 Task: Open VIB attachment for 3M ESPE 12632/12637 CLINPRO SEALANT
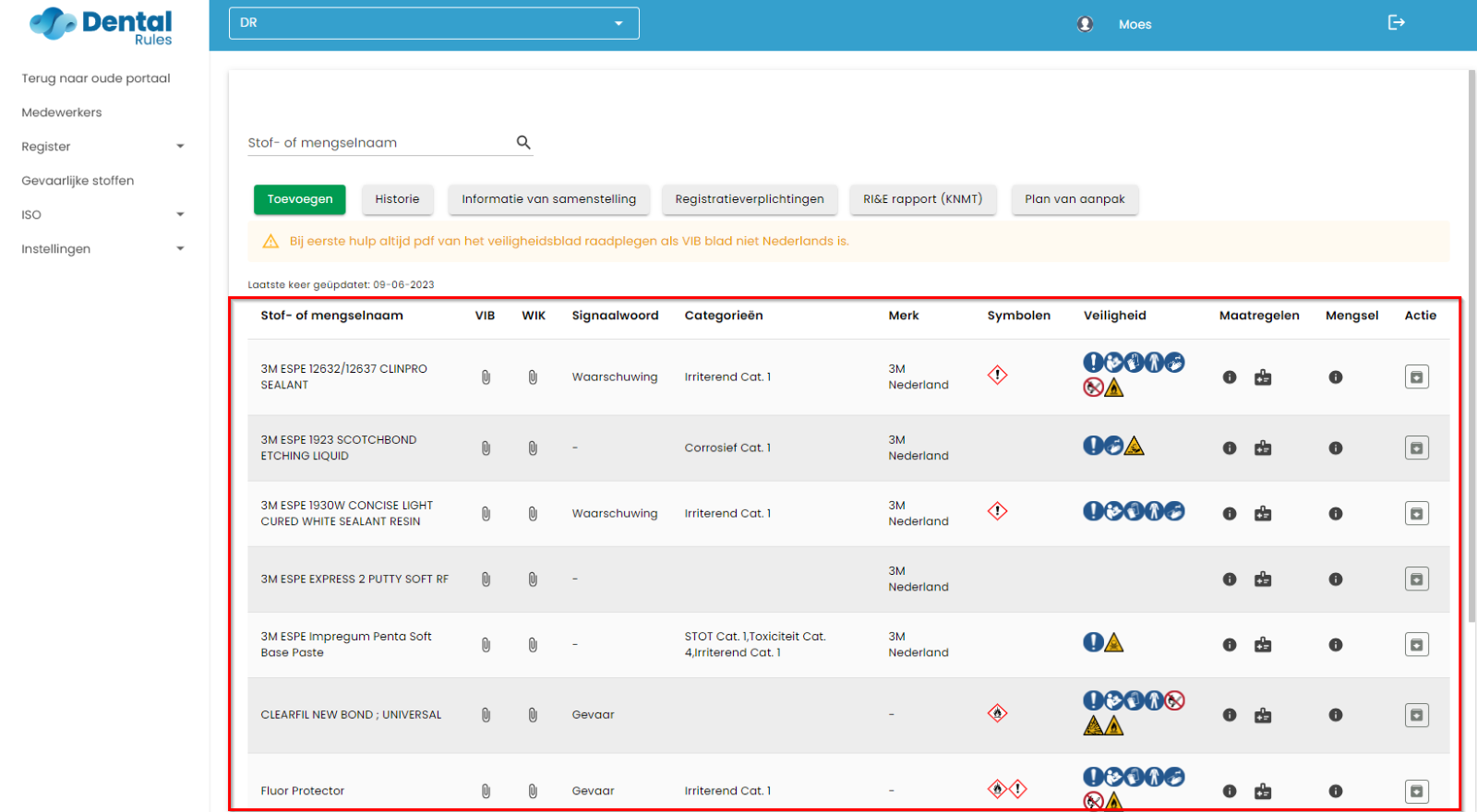pyautogui.click(x=486, y=377)
